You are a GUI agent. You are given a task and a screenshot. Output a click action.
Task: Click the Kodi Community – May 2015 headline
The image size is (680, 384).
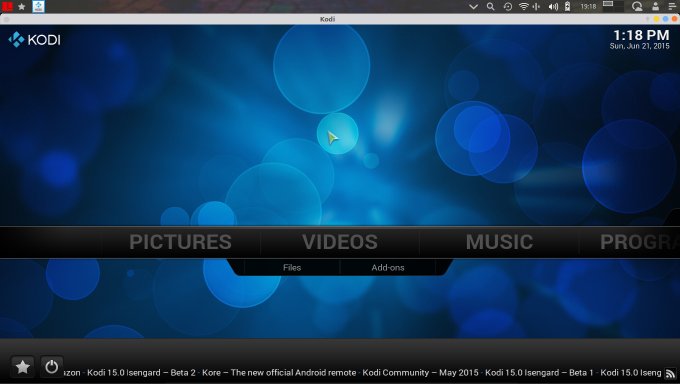[x=420, y=373]
